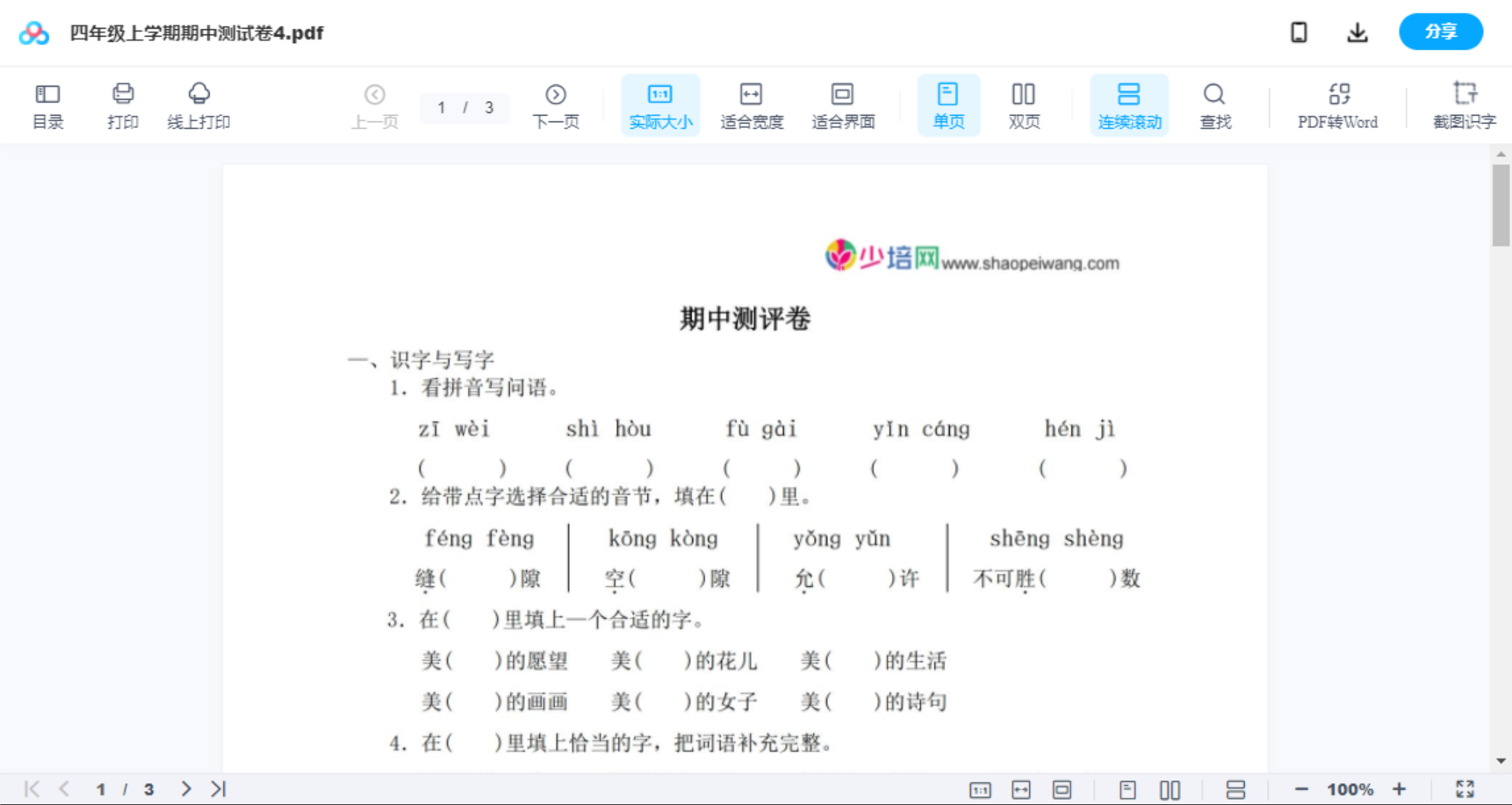Toggle 单页 single page mode

tap(948, 104)
